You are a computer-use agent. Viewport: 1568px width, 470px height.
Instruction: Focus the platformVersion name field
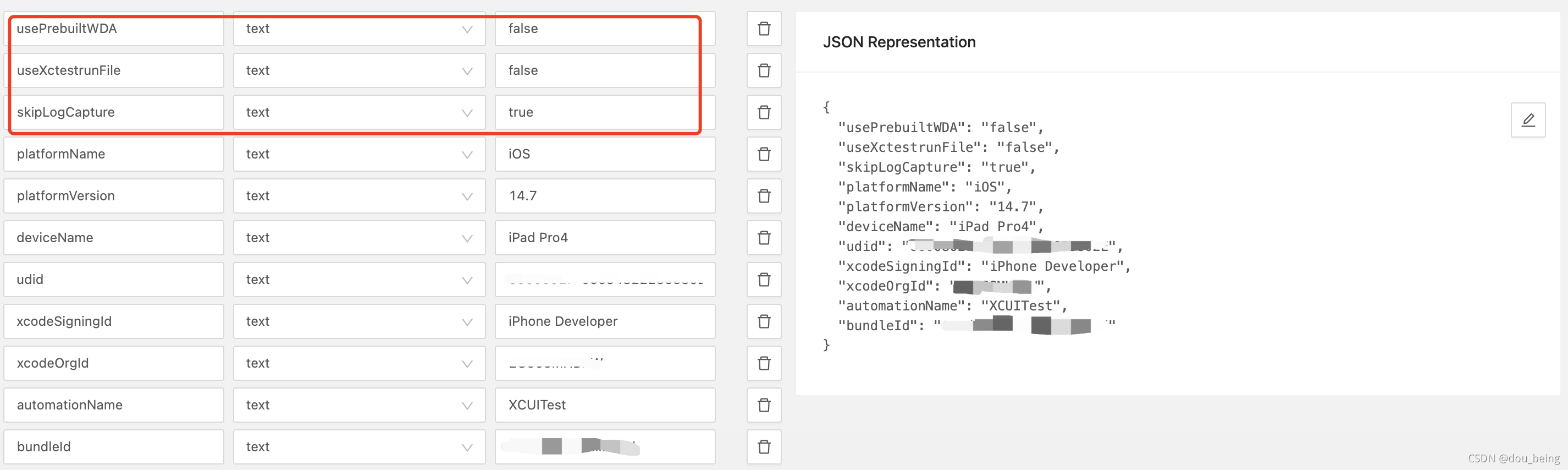[114, 196]
